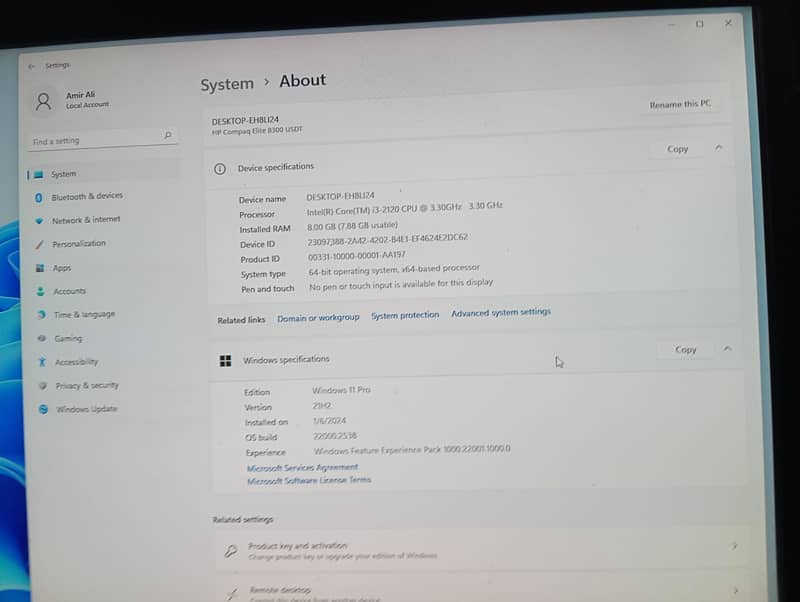
Task: Go to Personalization settings
Action: [79, 244]
